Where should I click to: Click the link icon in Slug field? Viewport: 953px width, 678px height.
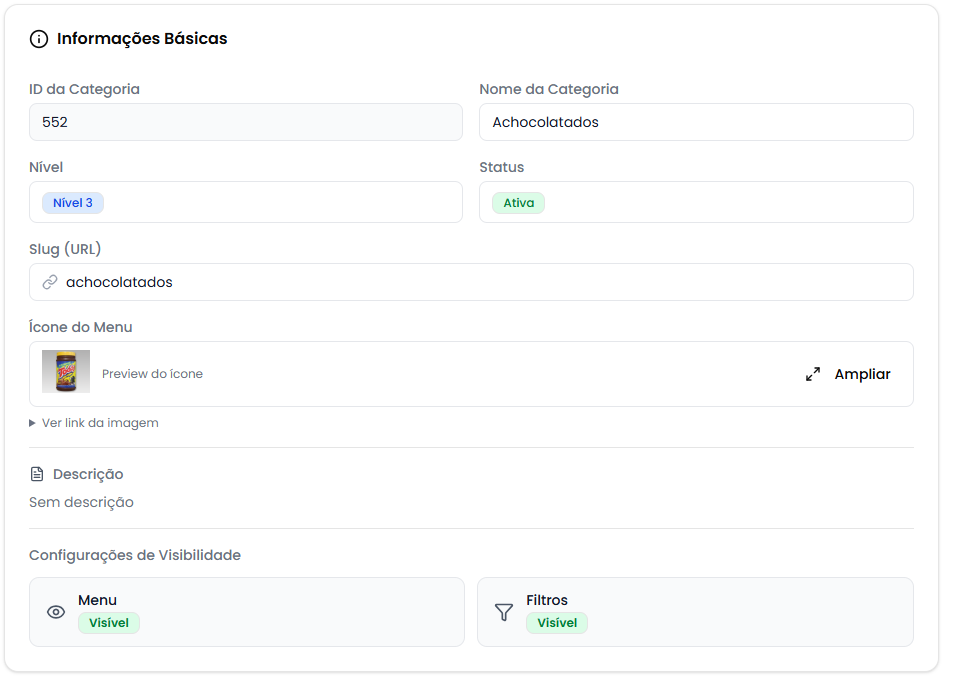coord(50,283)
